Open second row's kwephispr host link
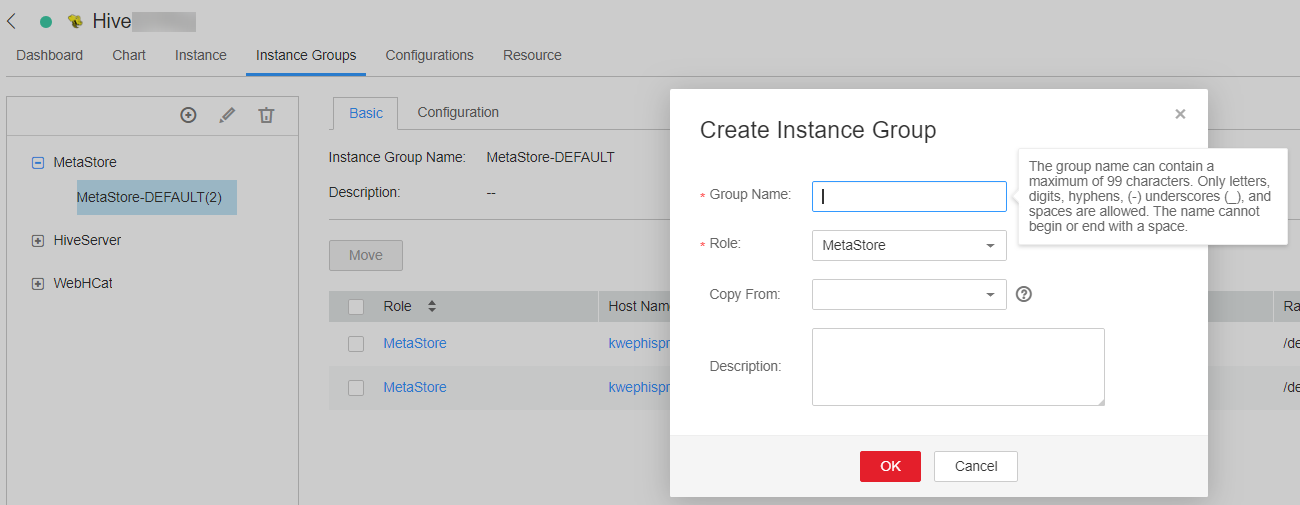 click(x=639, y=387)
